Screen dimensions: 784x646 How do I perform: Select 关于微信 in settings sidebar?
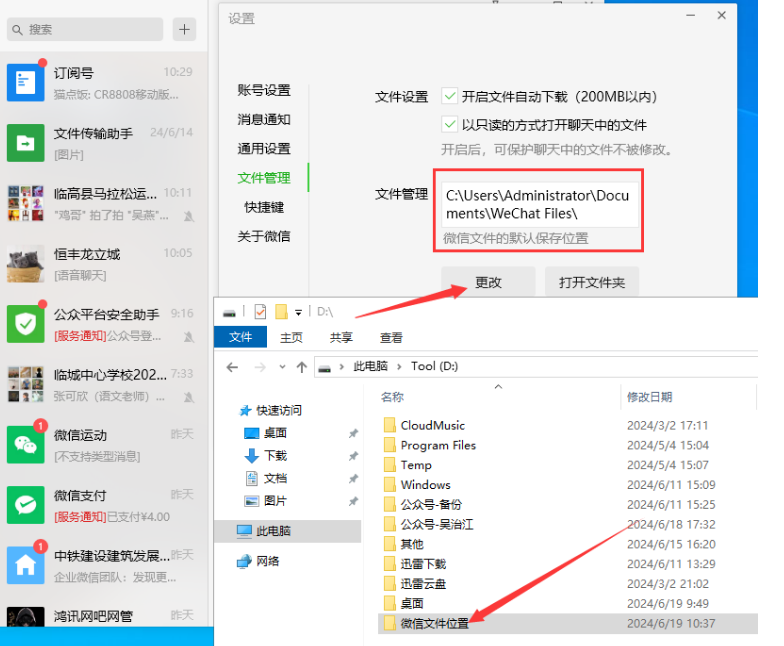coord(264,236)
